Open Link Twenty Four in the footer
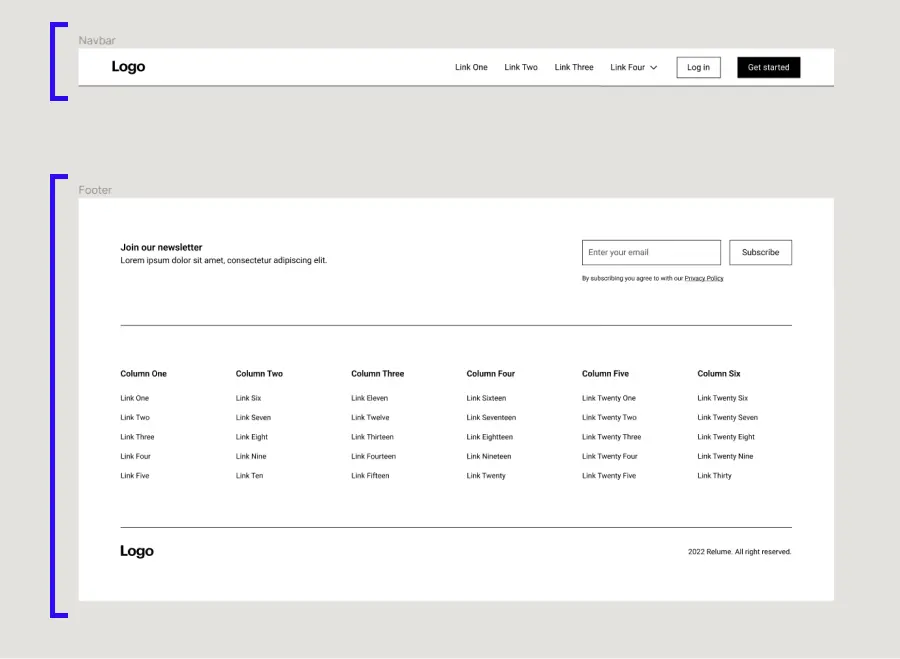The width and height of the screenshot is (900, 659). pyautogui.click(x=610, y=456)
